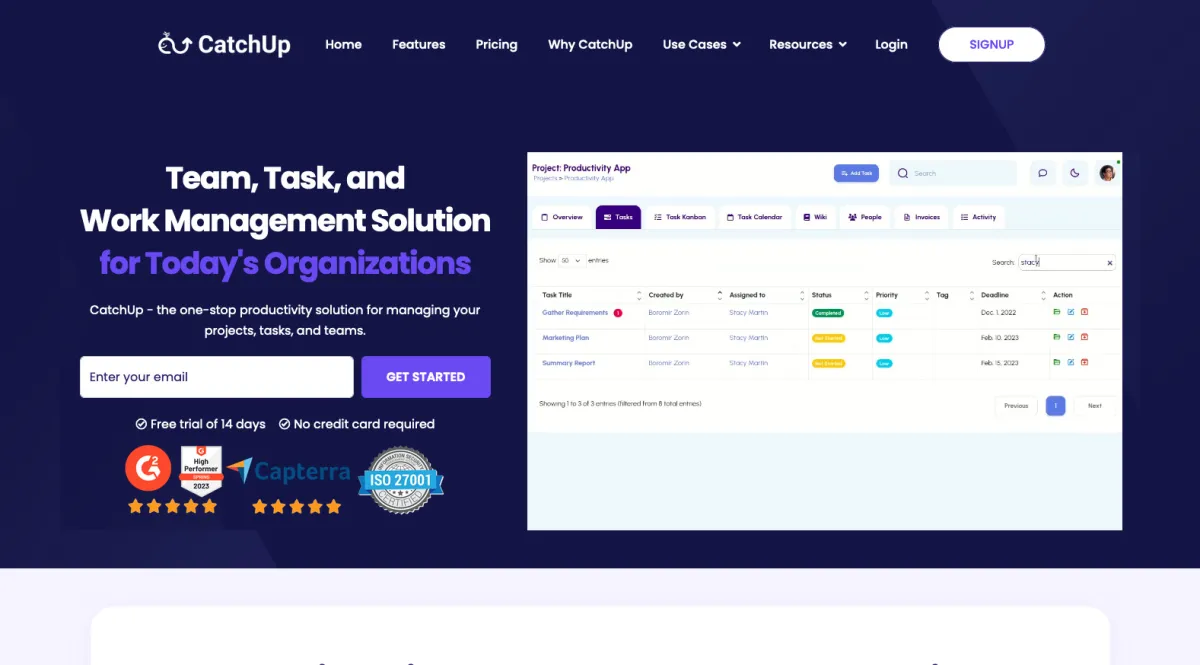Click the red delete icon for Summary Report
This screenshot has width=1200, height=665.
click(1084, 362)
